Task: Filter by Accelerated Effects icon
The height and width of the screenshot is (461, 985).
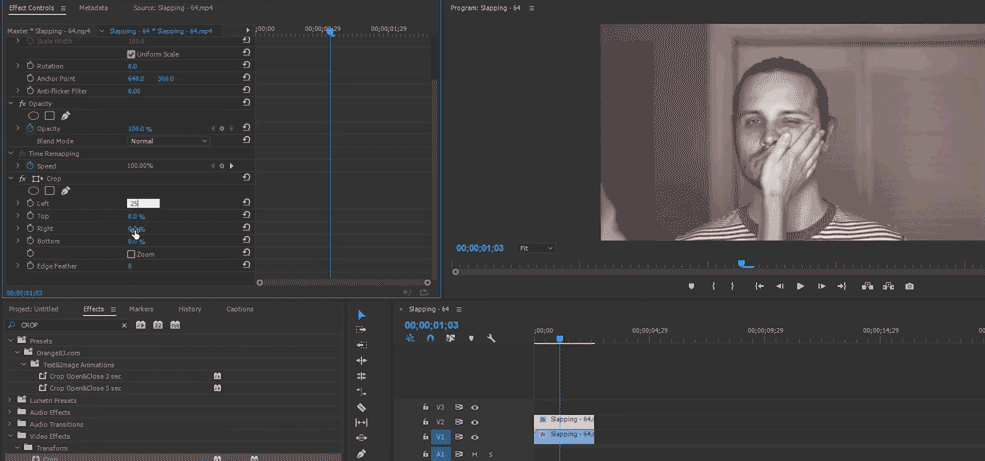Action: tap(141, 325)
